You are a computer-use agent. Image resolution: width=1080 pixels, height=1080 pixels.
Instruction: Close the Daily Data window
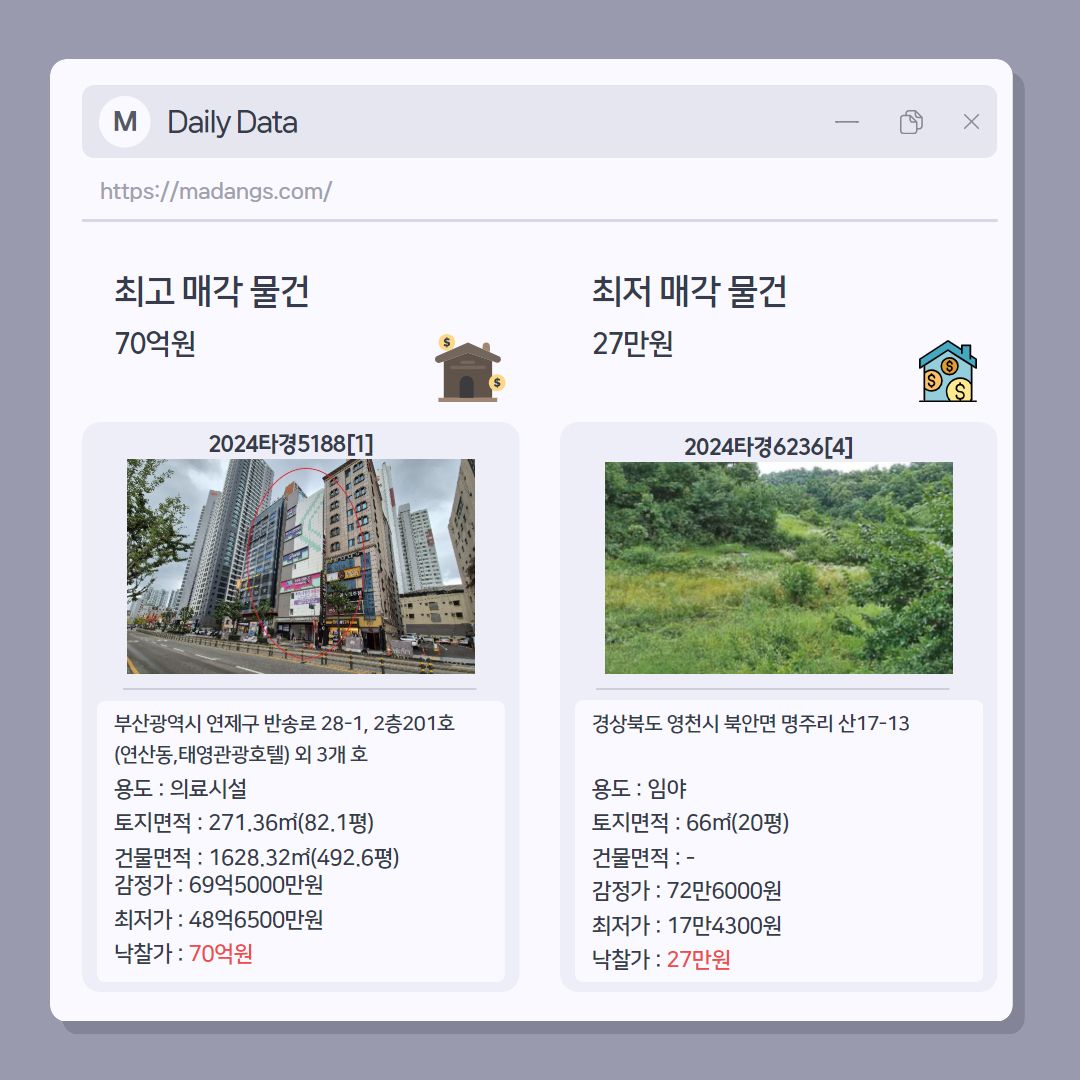tap(971, 122)
